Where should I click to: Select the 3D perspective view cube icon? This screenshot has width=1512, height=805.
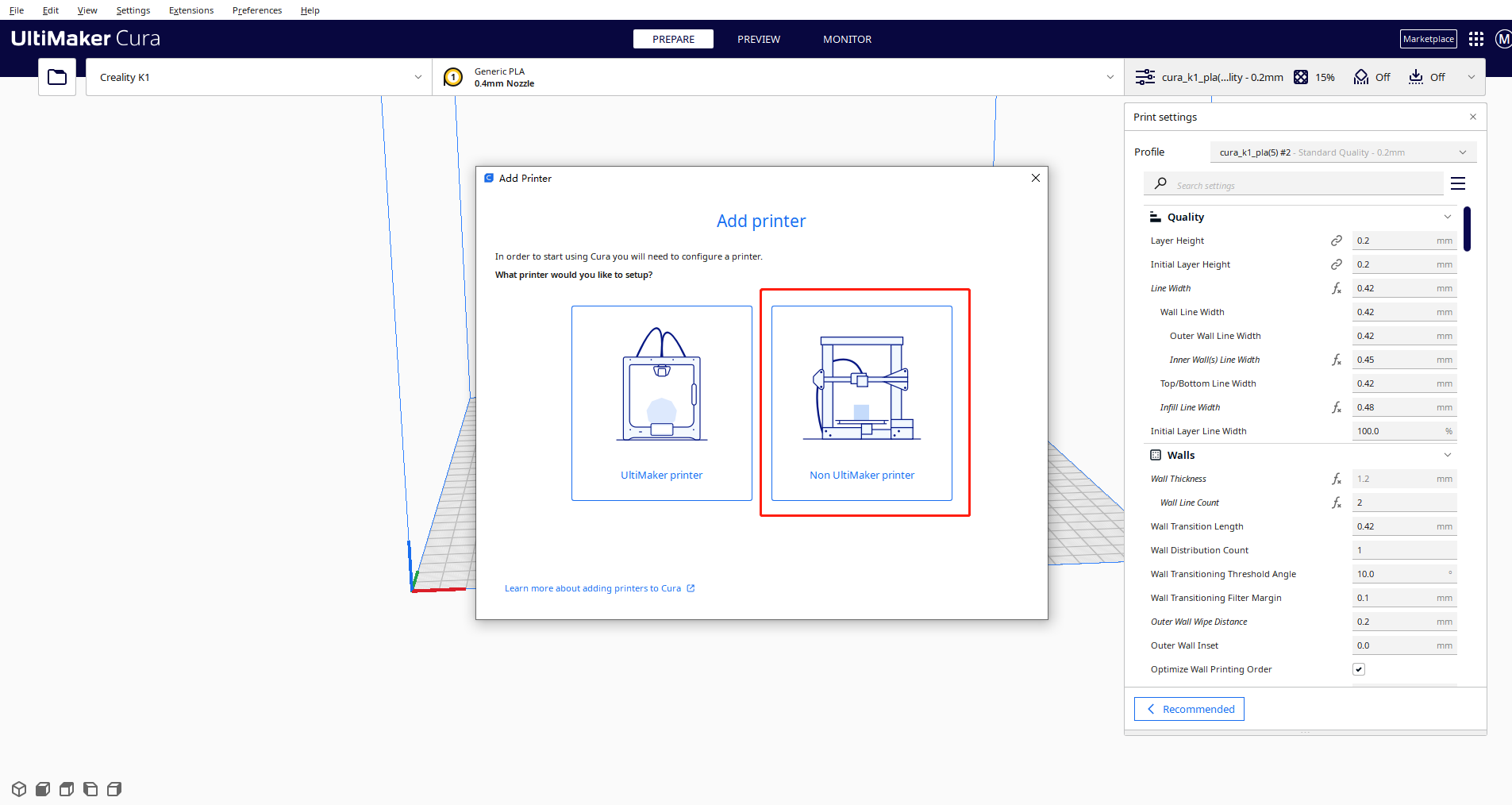(x=19, y=789)
